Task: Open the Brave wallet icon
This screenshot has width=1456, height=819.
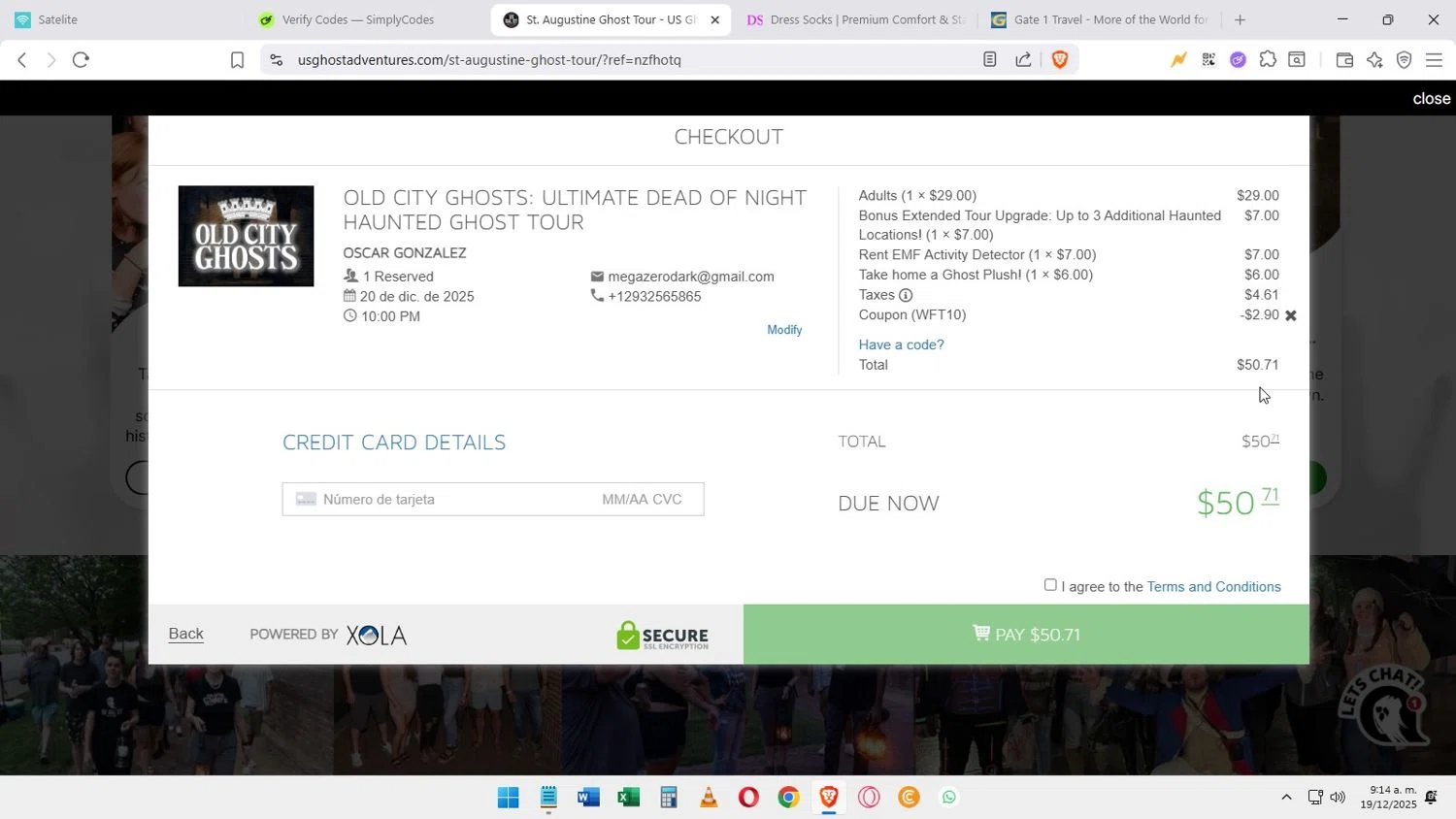Action: pos(1344,60)
